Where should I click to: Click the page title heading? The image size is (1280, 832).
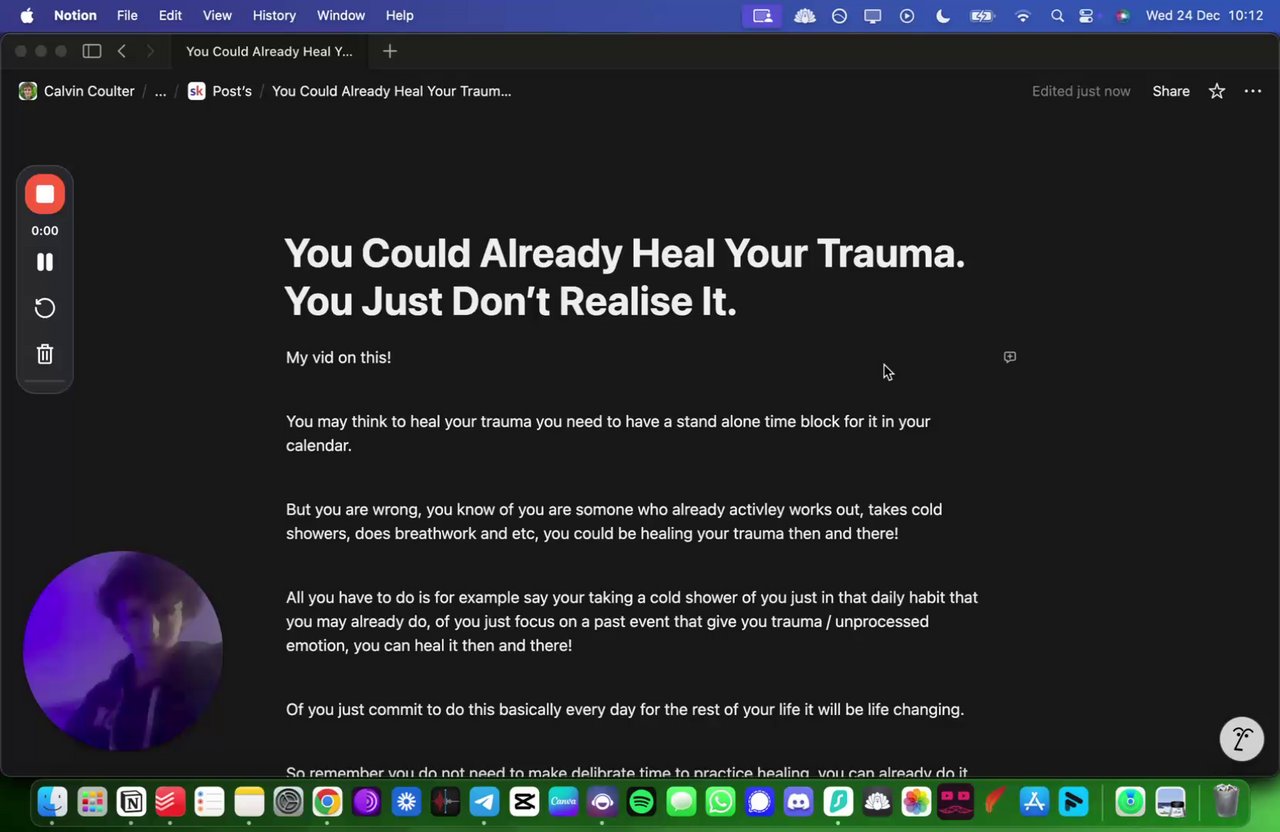(625, 277)
